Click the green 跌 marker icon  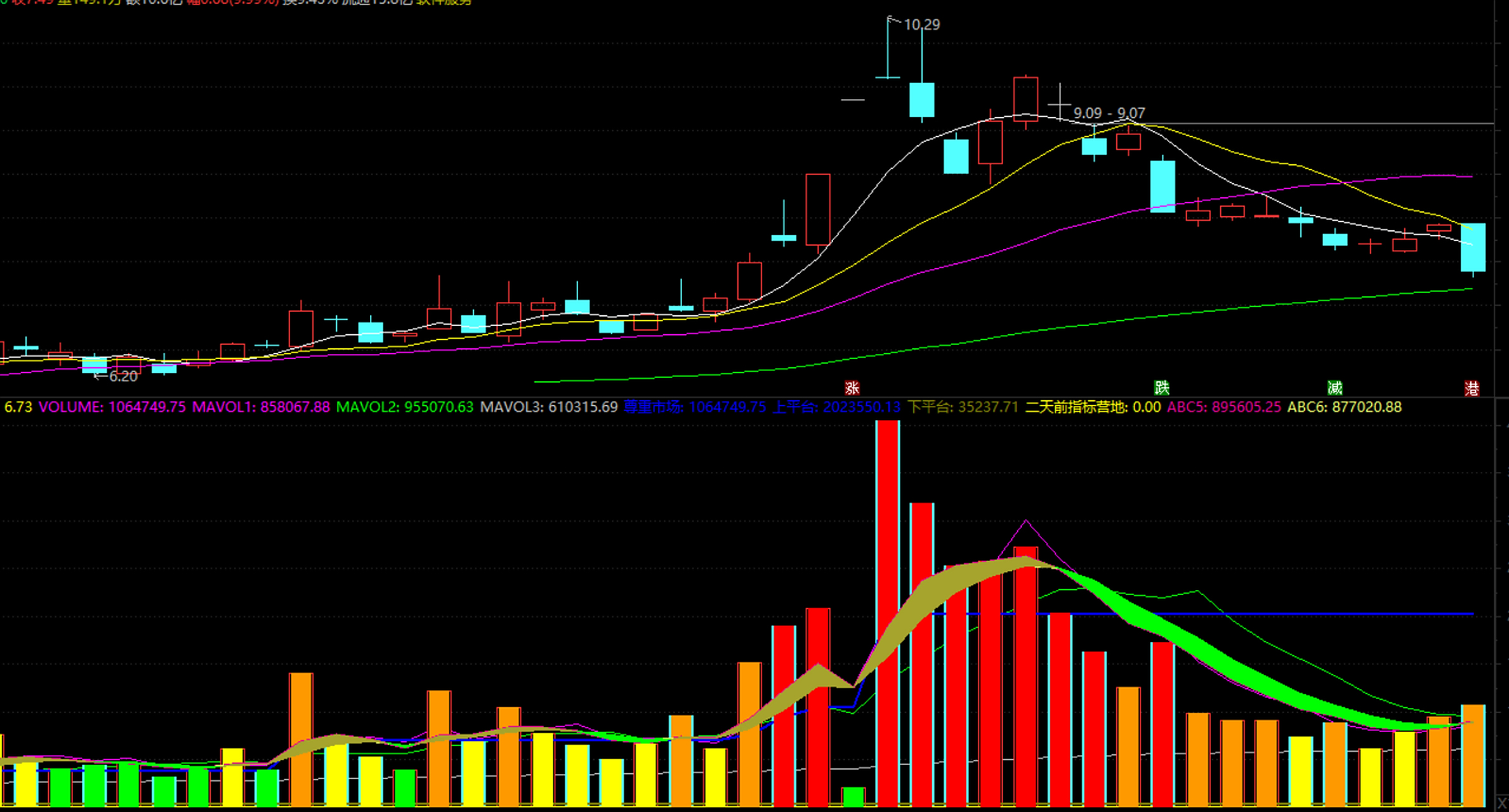(x=1161, y=388)
